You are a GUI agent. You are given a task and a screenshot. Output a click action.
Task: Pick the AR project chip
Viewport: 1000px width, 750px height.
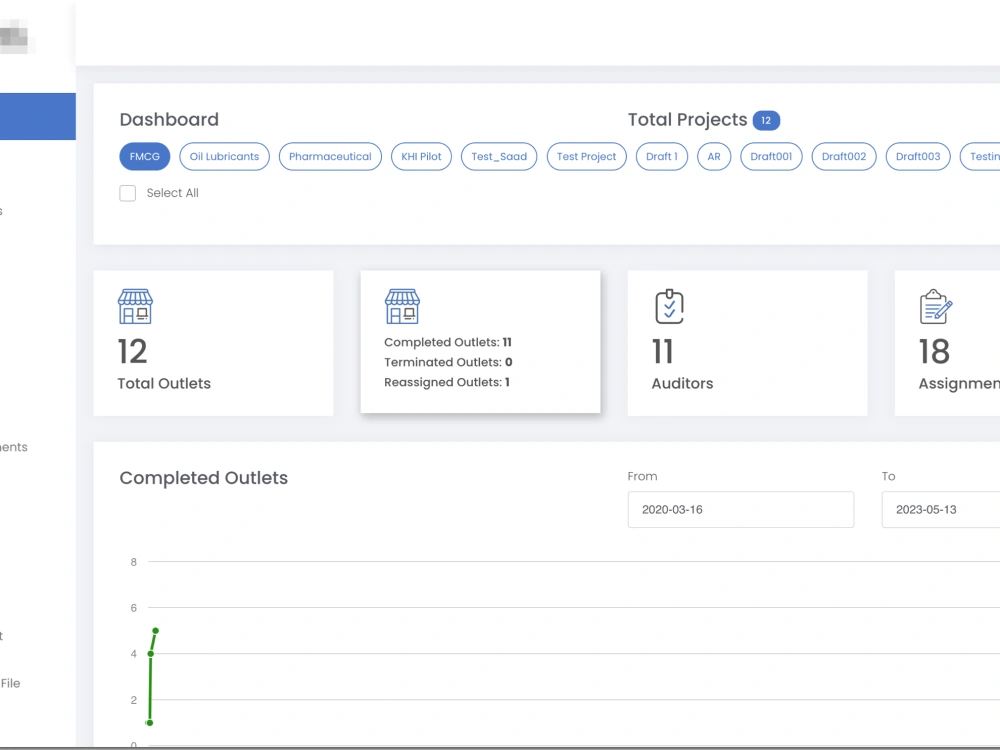(x=714, y=156)
